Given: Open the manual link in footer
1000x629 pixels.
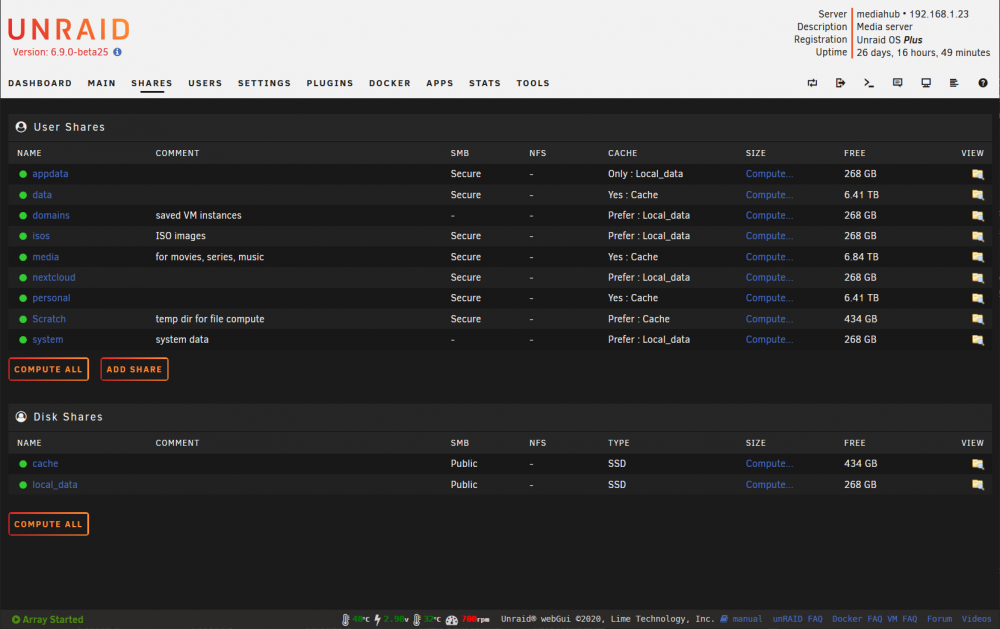Looking at the screenshot, I should [x=747, y=619].
